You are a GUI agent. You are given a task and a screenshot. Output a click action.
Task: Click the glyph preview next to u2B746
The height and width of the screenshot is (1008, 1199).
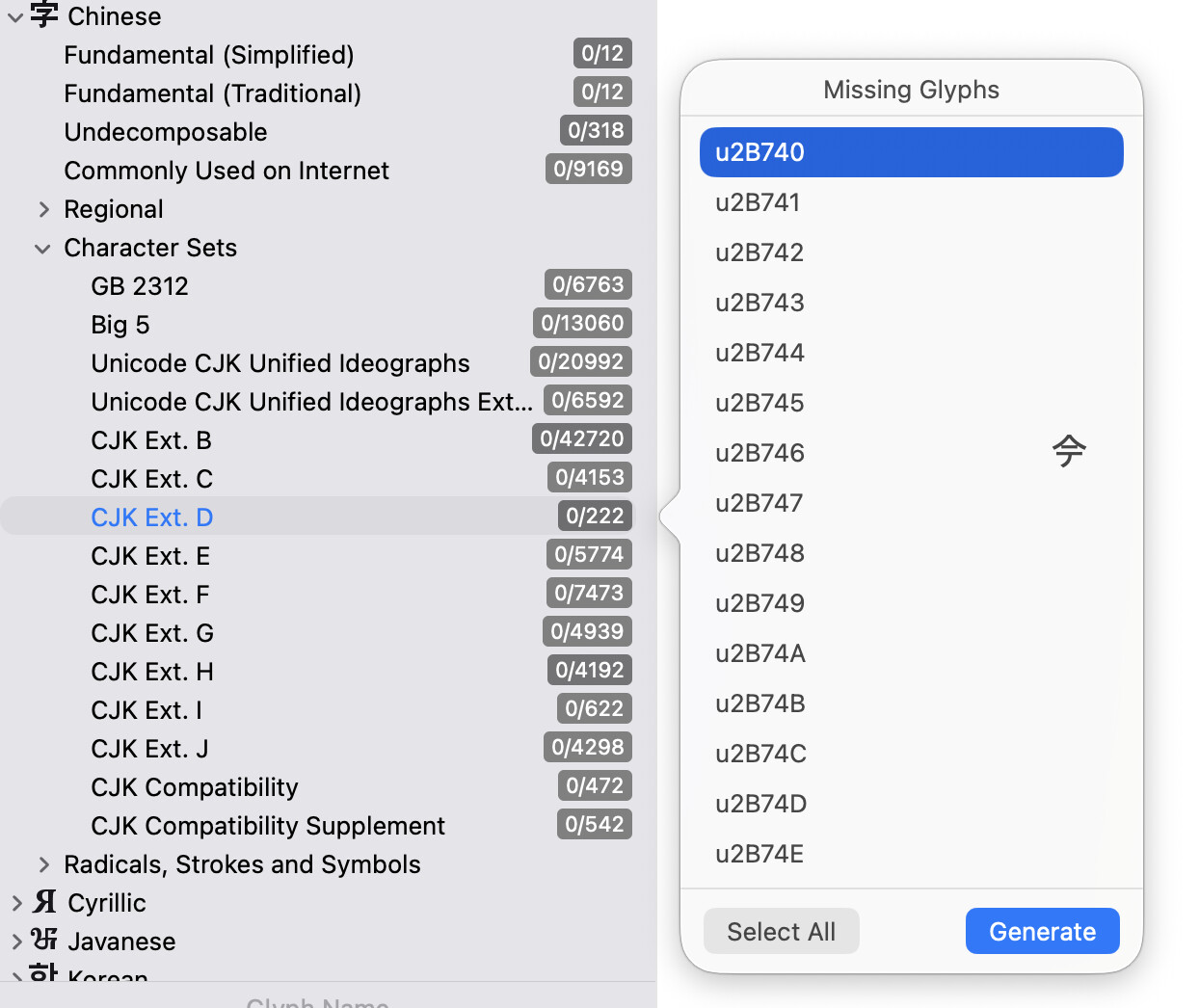pos(1068,451)
